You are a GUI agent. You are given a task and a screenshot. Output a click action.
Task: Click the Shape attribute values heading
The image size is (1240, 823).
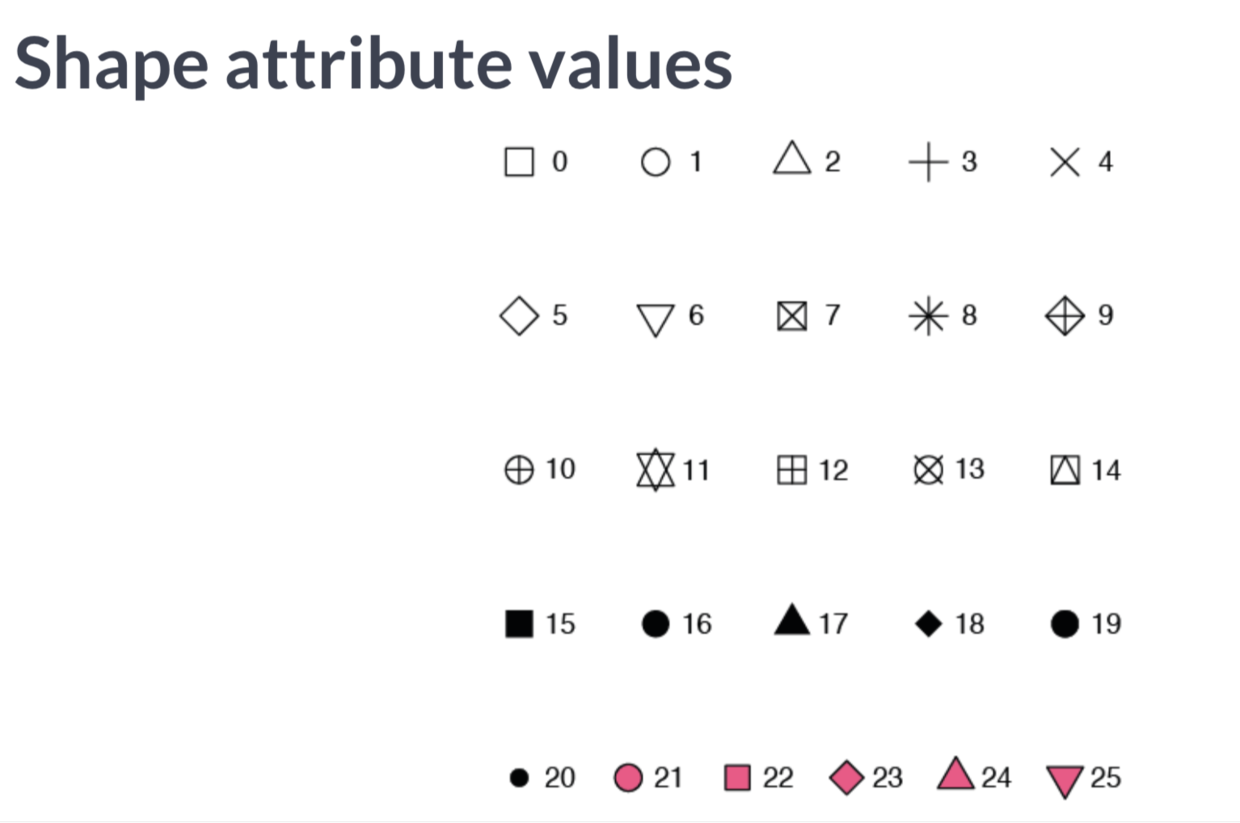(x=373, y=62)
